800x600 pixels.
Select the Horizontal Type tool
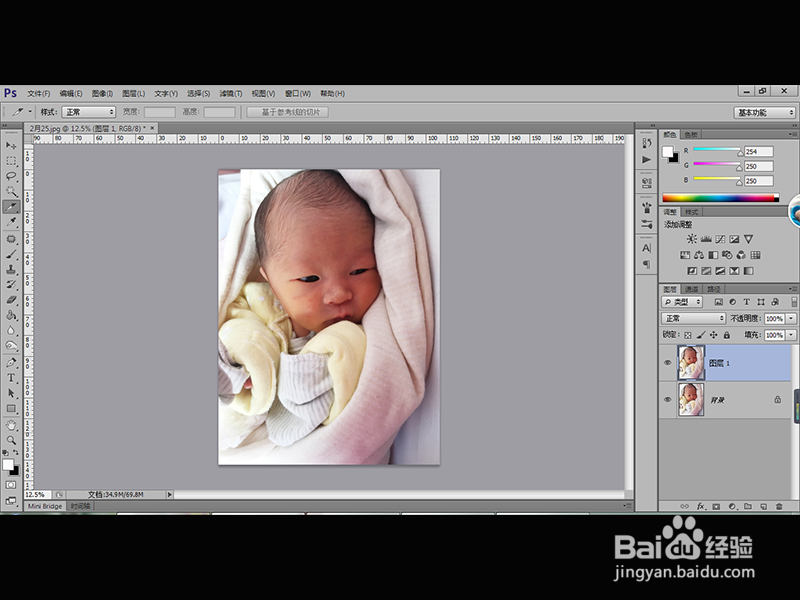11,378
